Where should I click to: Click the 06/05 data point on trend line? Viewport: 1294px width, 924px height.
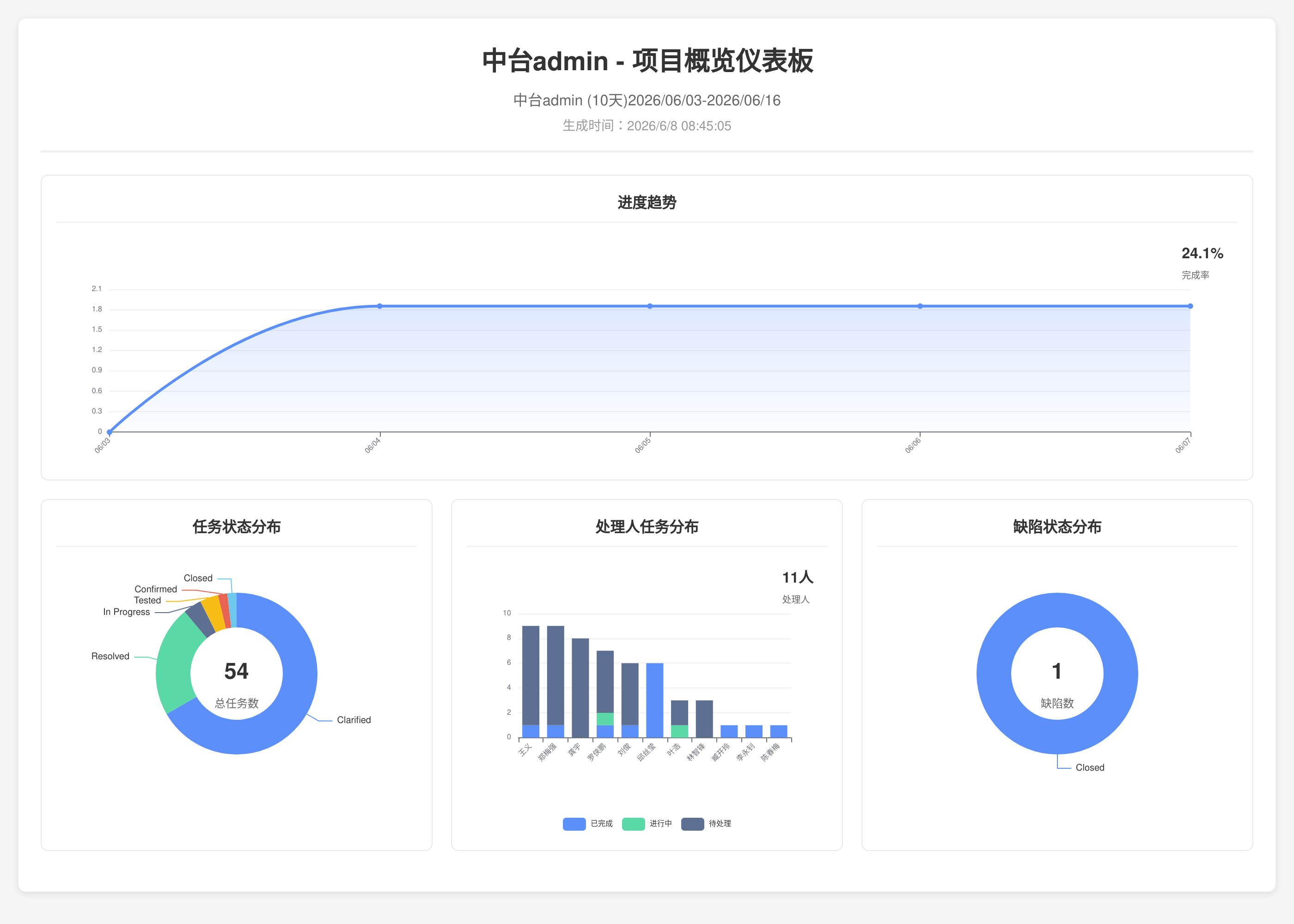pos(650,306)
